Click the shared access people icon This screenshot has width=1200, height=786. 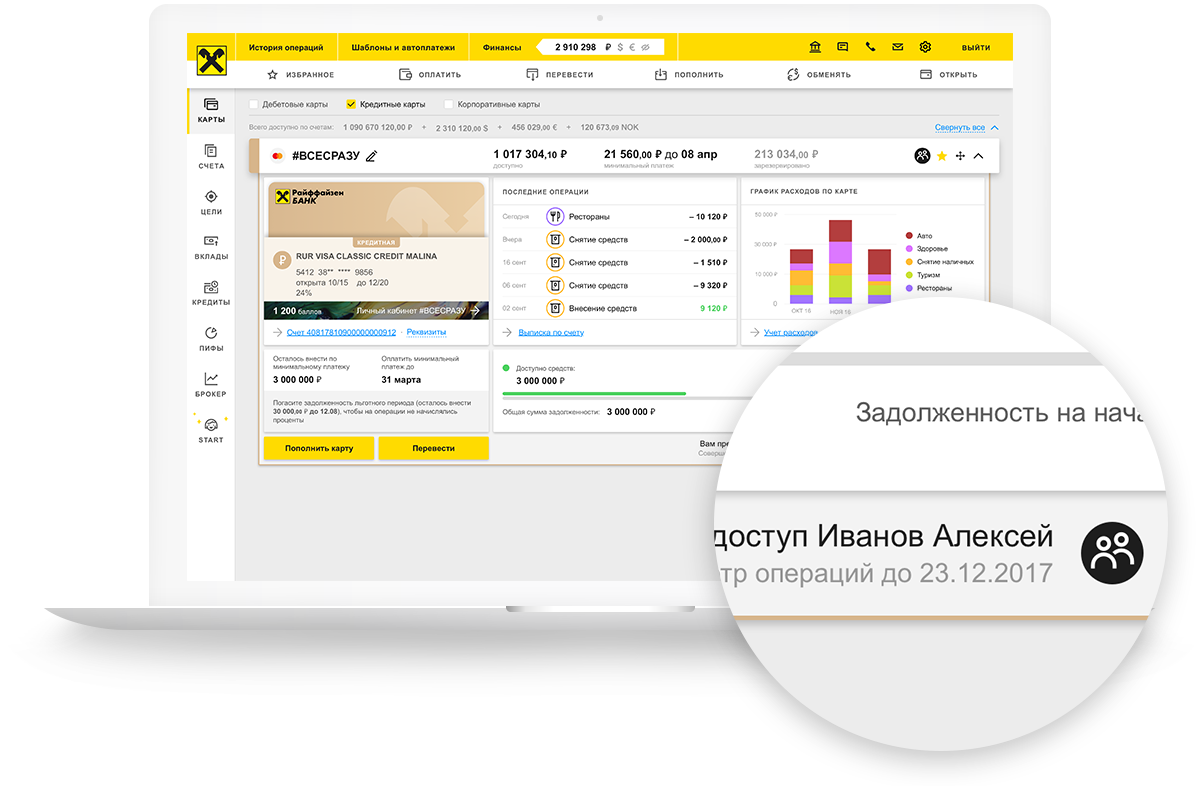922,156
